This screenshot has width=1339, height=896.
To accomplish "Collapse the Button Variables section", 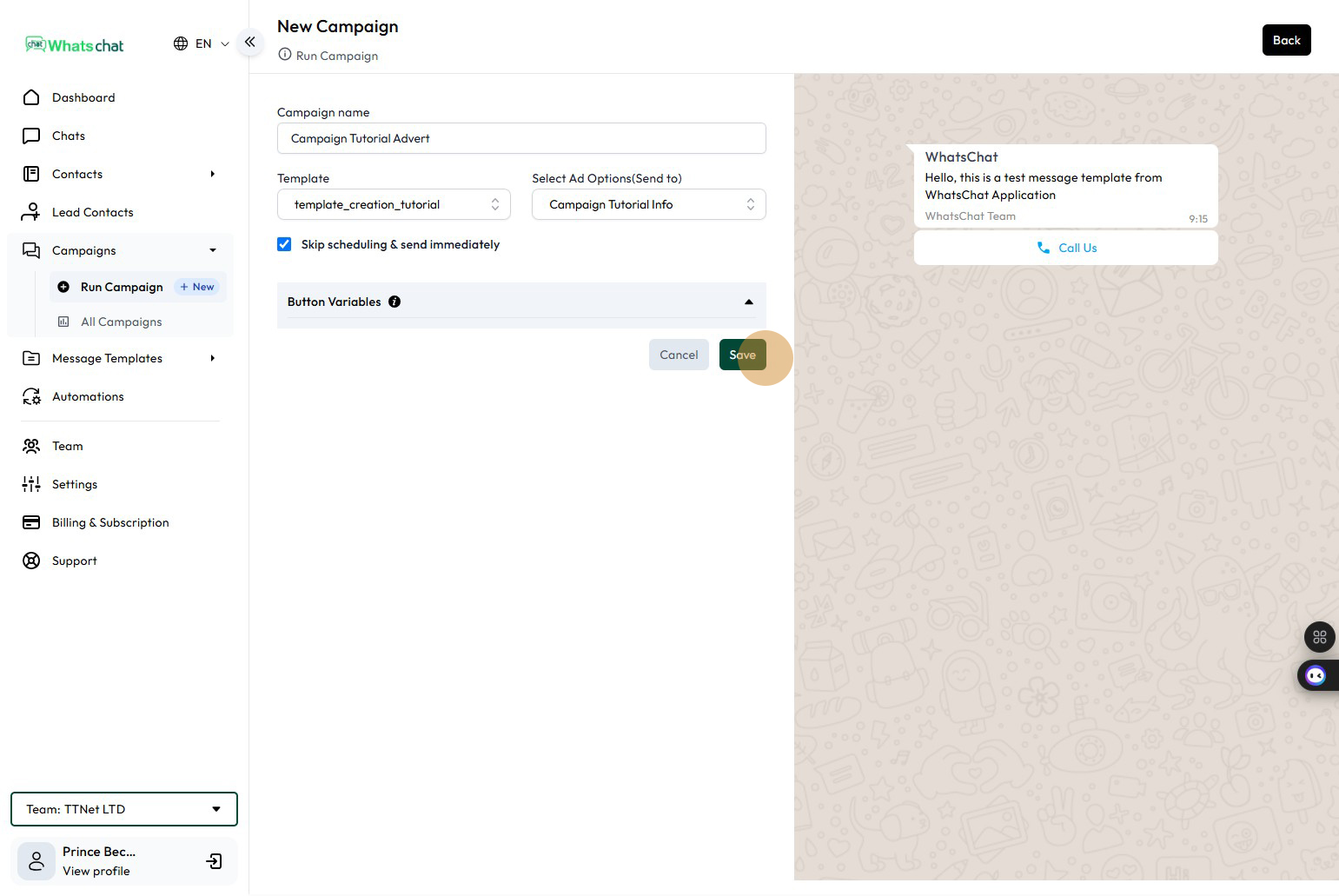I will [x=748, y=302].
